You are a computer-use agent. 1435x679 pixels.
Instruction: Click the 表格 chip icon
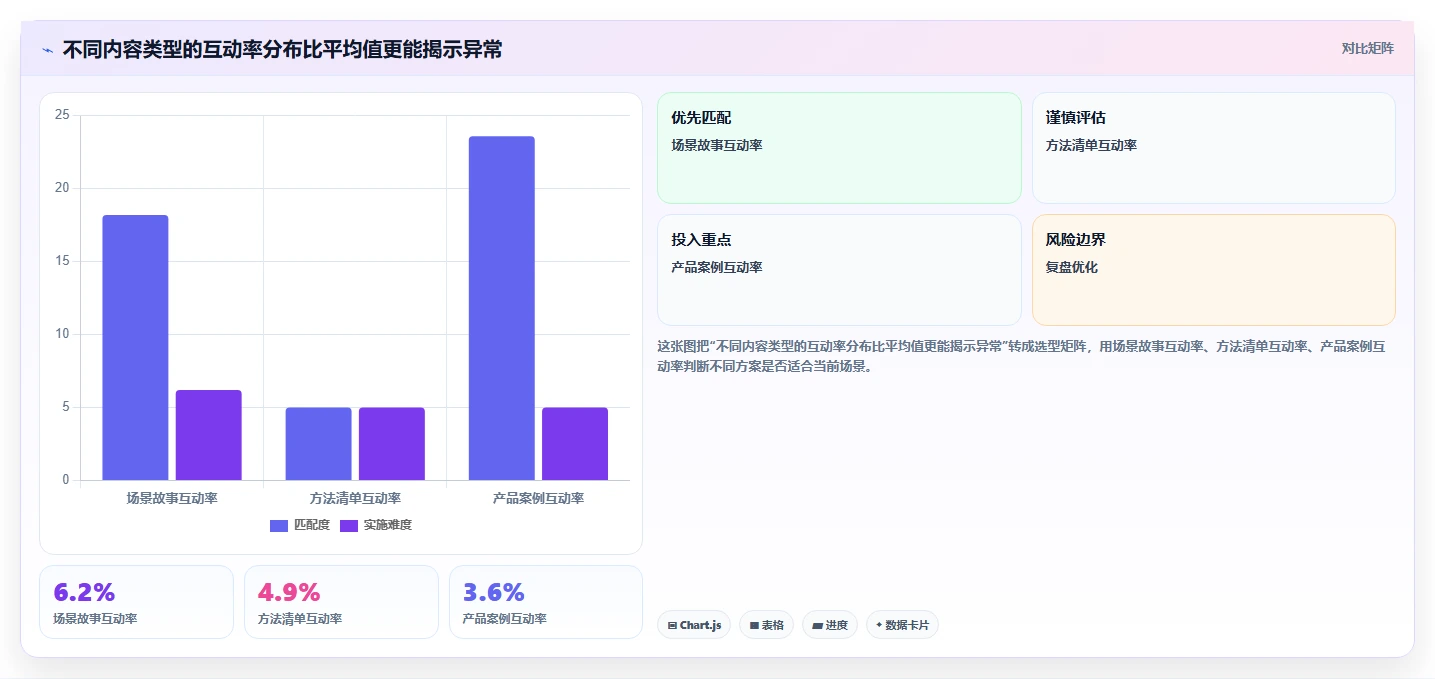[754, 626]
